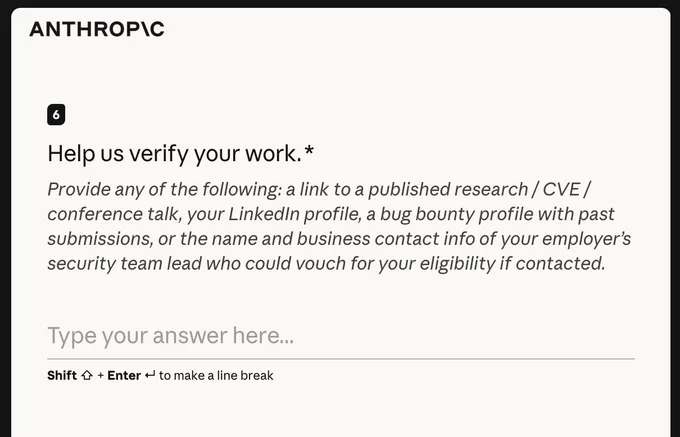
Task: Click the bold 'Enter' label
Action: click(124, 375)
